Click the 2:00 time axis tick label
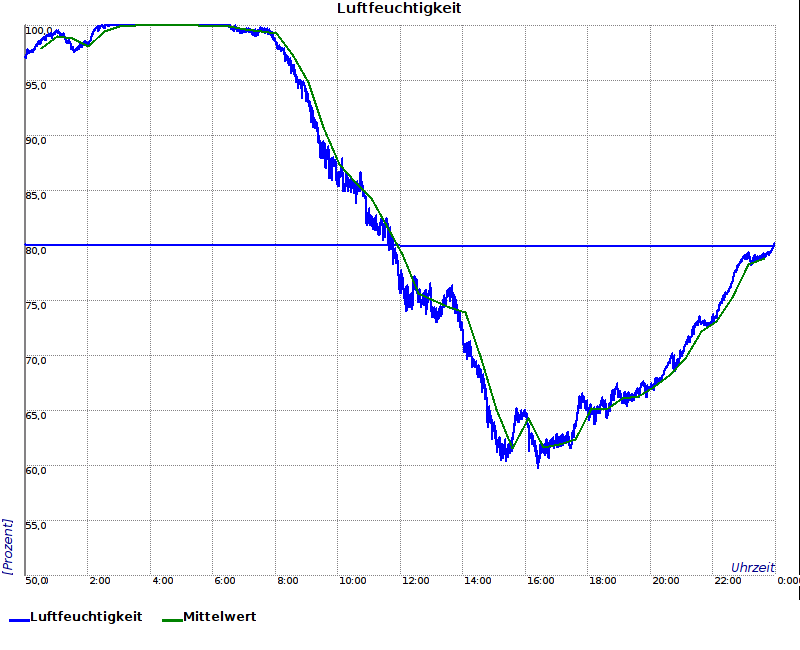800x650 pixels. [x=100, y=580]
